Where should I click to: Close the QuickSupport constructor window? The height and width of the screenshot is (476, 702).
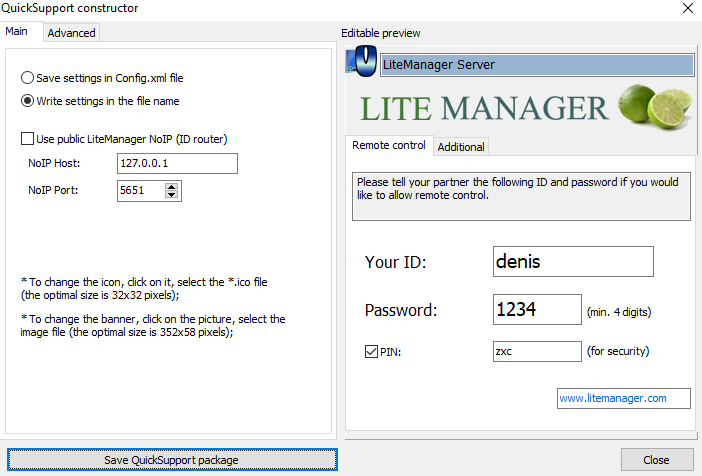pyautogui.click(x=688, y=8)
